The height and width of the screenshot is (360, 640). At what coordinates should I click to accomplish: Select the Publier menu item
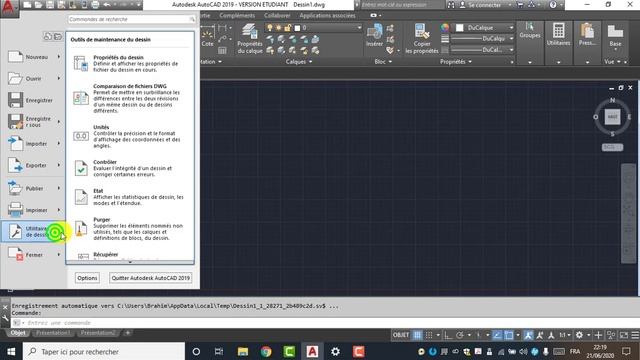(32, 188)
